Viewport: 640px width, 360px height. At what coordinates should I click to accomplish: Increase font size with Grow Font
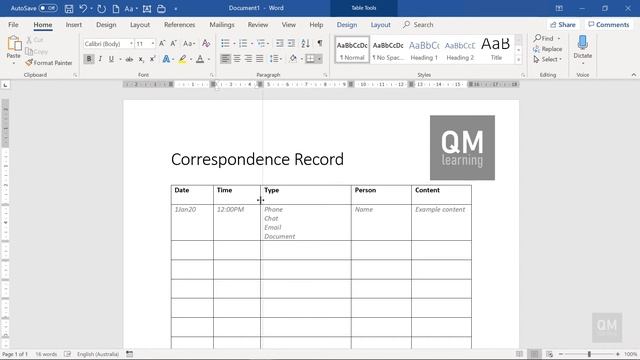tap(162, 43)
